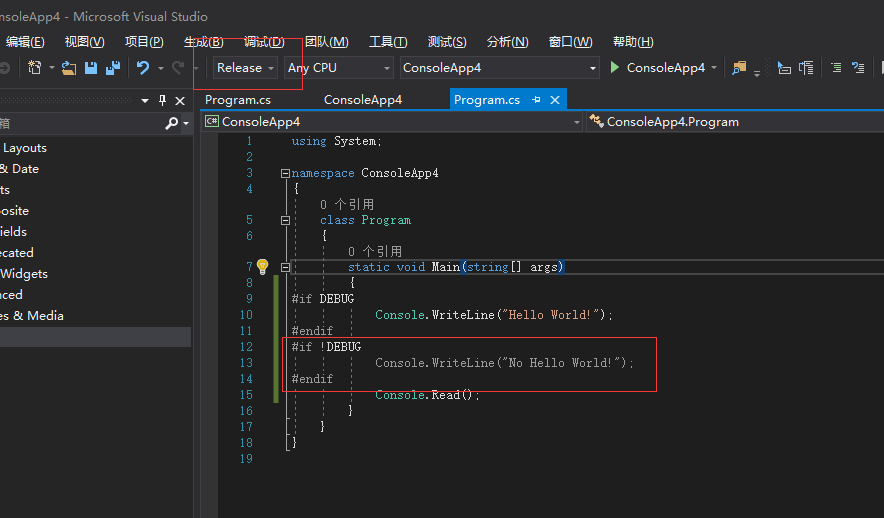The image size is (884, 518).
Task: Collapse the namespace ConsoleApp4 block
Action: [285, 174]
